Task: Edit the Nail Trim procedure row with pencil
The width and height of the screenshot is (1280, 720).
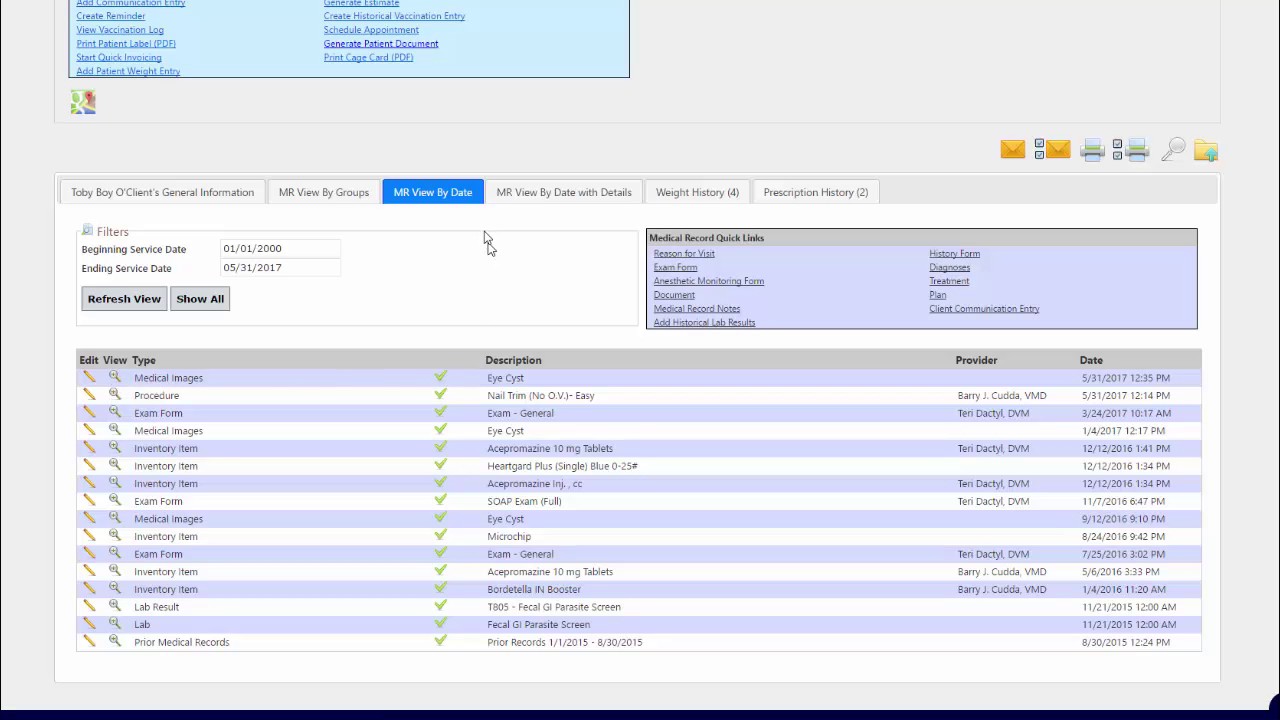Action: point(89,395)
